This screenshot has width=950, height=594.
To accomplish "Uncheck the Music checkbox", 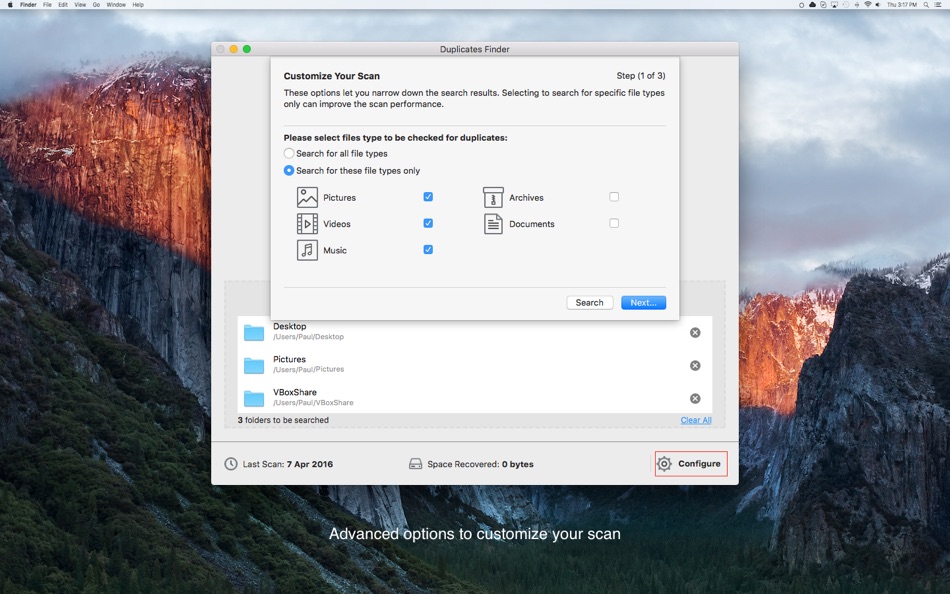I will pos(428,249).
